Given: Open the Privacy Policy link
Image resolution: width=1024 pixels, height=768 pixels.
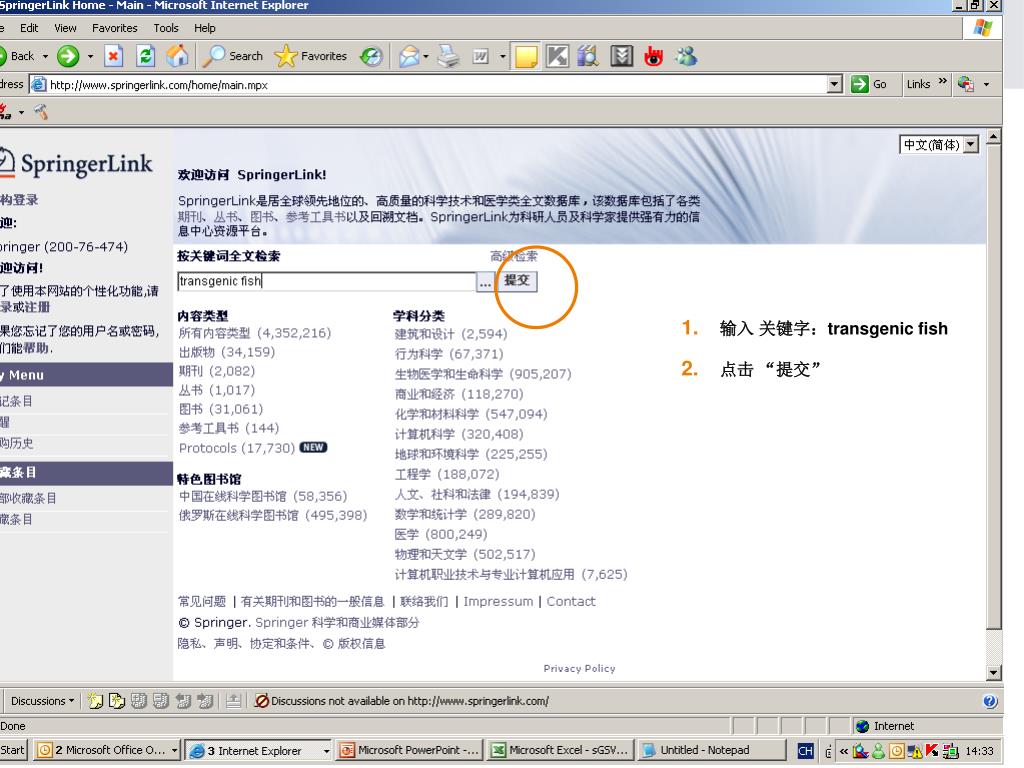Looking at the screenshot, I should tap(579, 669).
